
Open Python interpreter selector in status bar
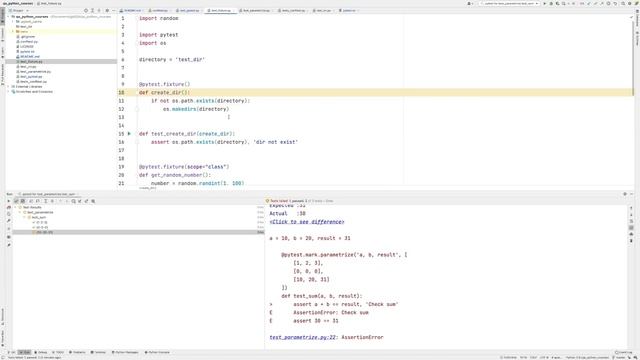[587, 358]
